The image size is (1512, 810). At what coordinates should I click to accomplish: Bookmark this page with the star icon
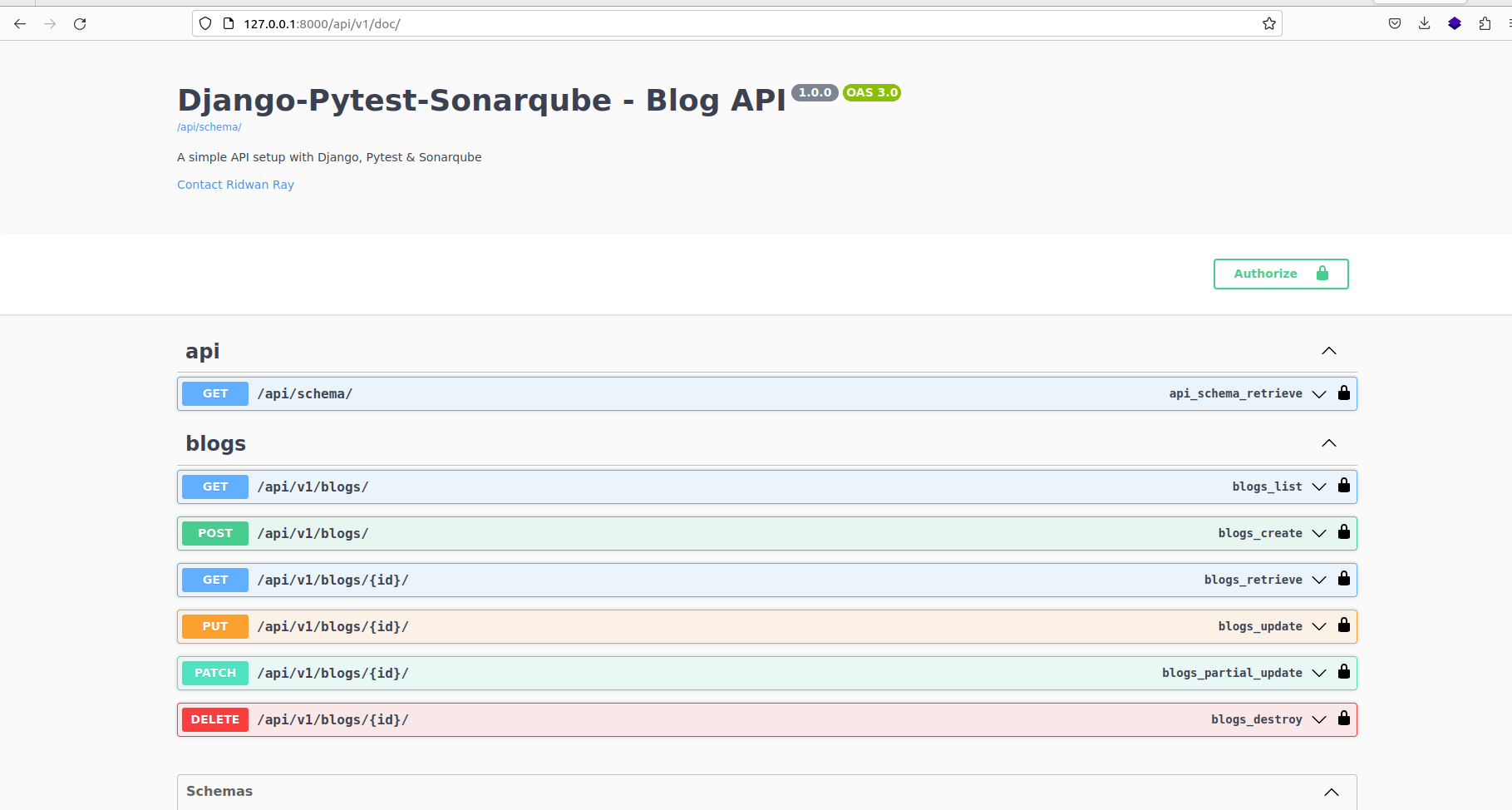pos(1269,24)
